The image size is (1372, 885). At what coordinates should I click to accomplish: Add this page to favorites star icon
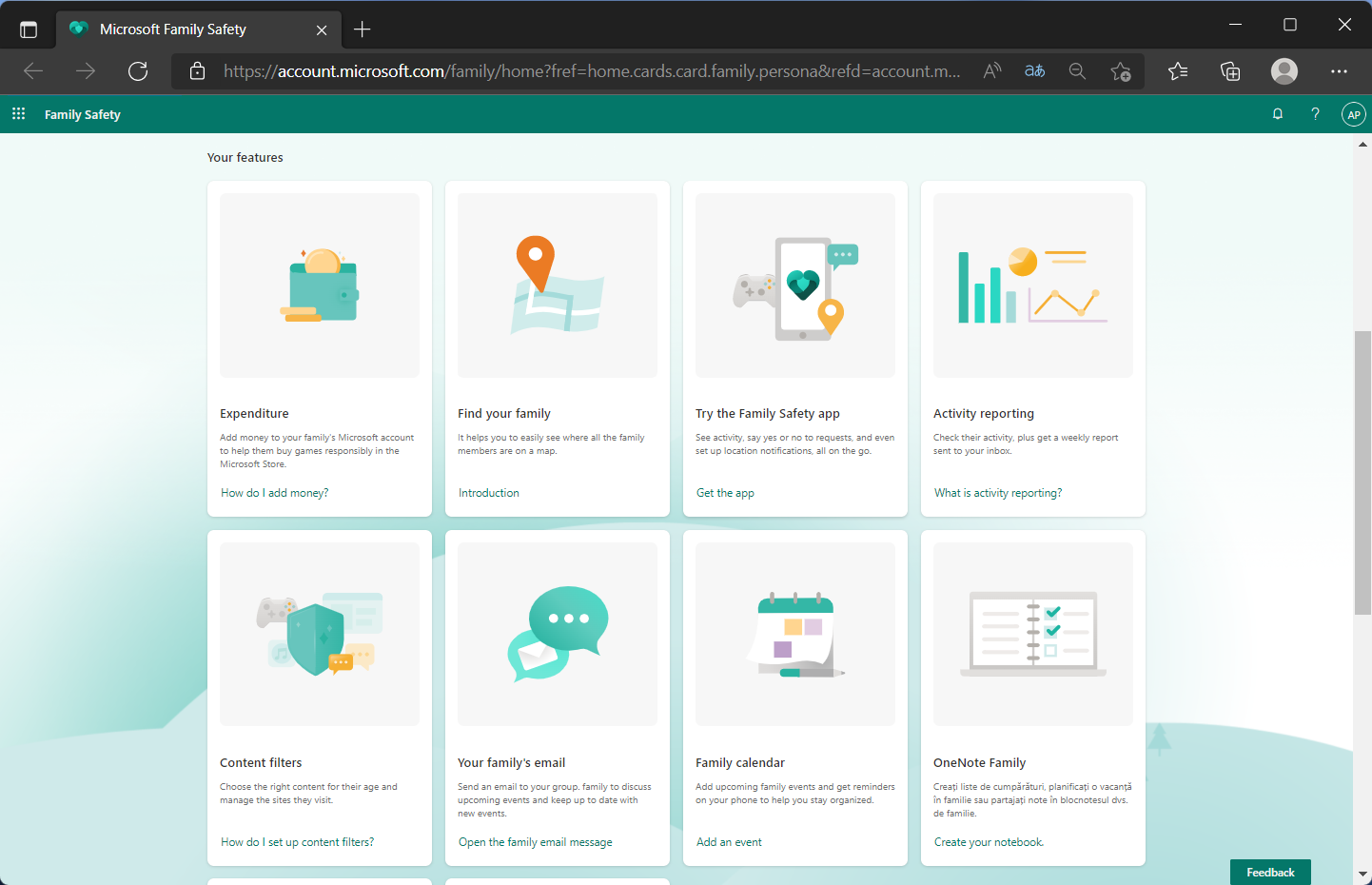click(x=1120, y=71)
